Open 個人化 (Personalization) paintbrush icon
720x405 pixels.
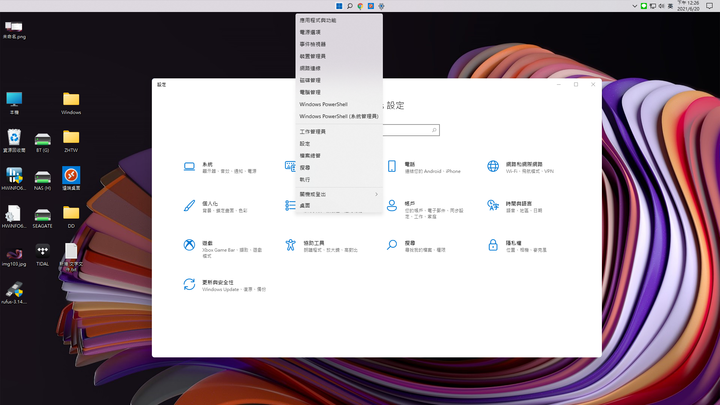click(x=189, y=205)
